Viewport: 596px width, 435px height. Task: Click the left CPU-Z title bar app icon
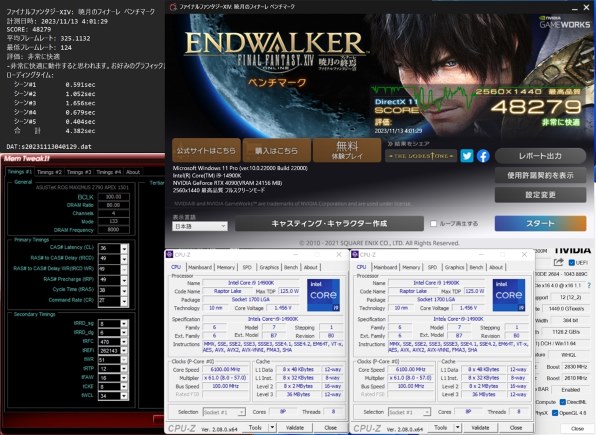click(170, 254)
